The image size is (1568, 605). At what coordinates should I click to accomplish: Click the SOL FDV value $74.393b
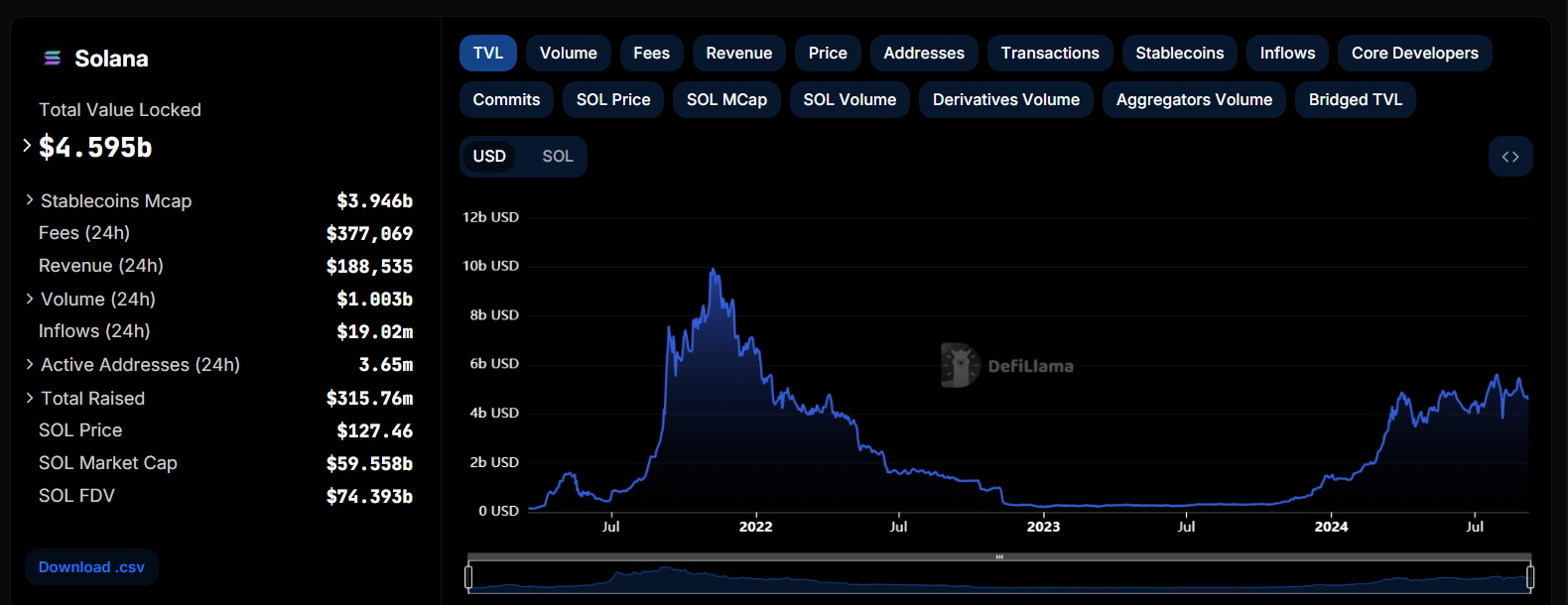coord(369,497)
